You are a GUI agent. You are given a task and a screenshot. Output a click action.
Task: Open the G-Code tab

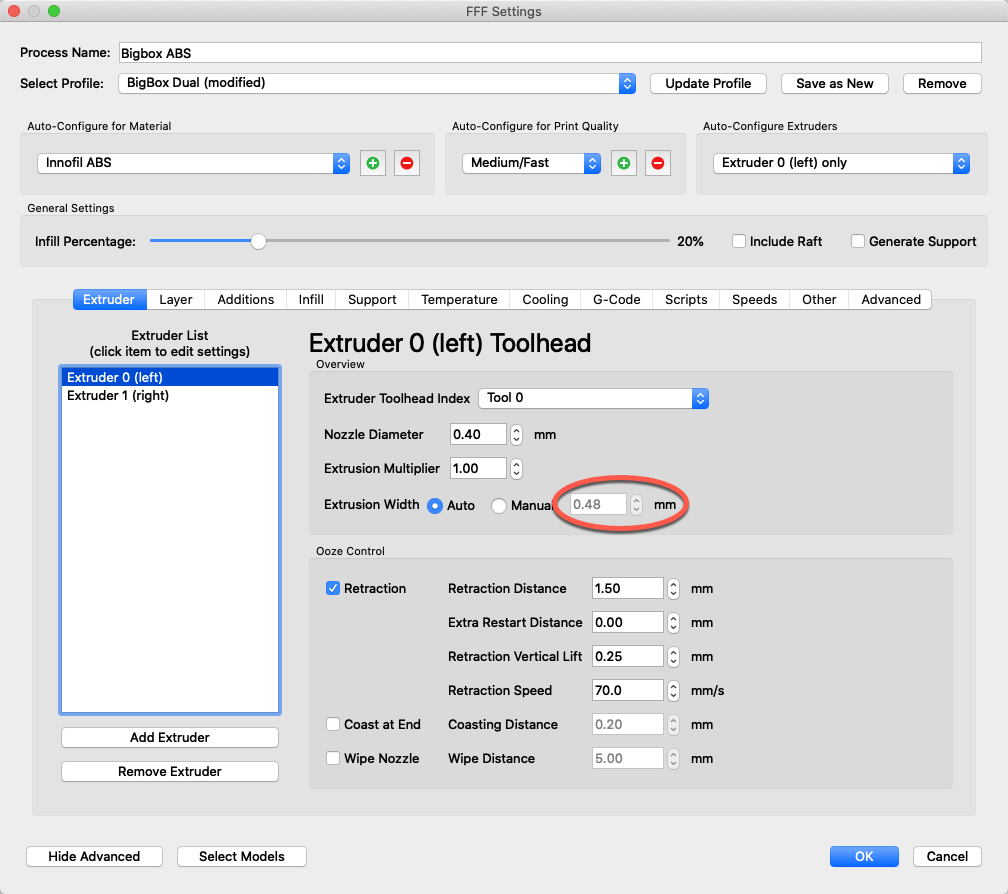(x=616, y=300)
